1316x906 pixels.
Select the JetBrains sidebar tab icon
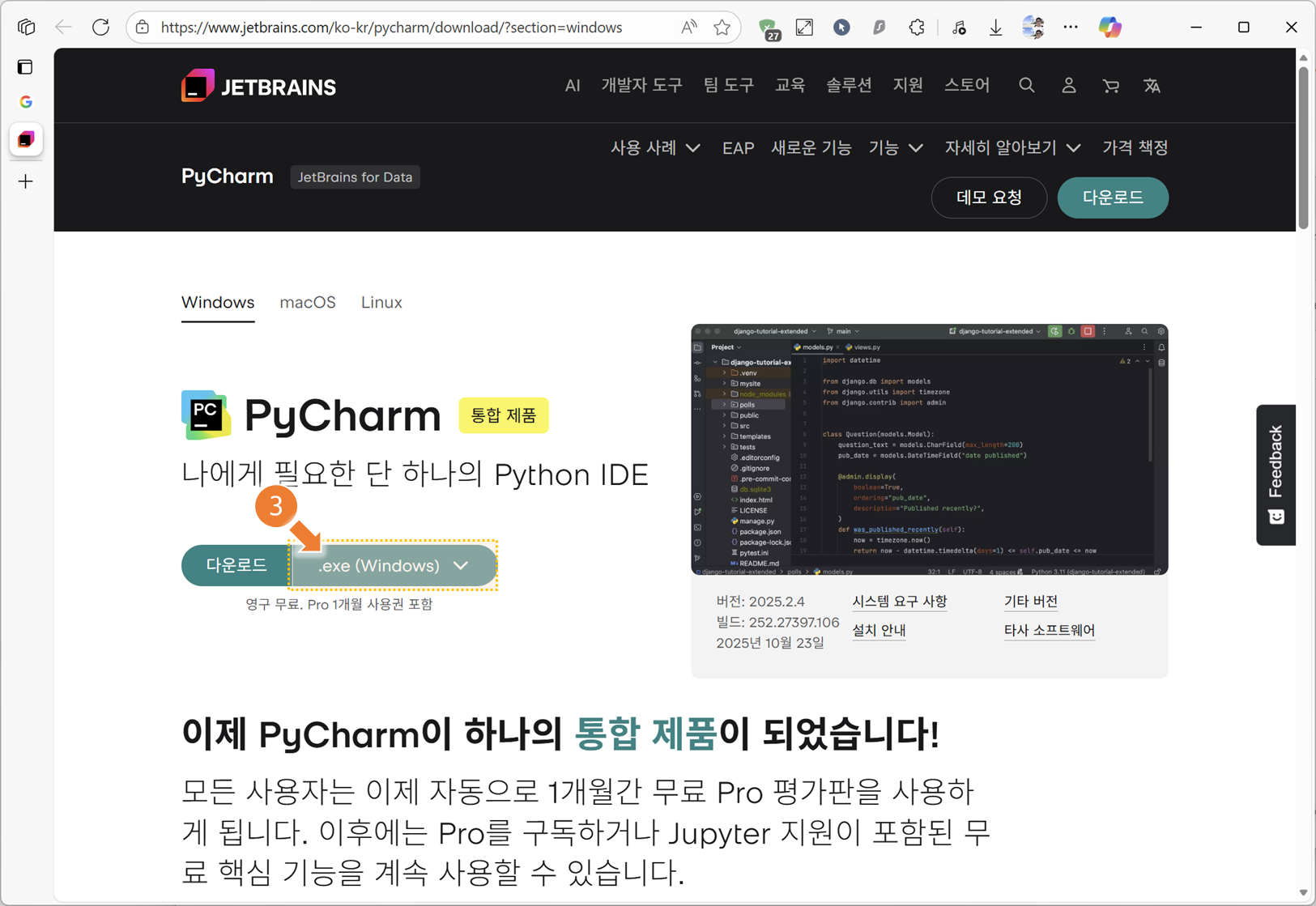[x=26, y=139]
